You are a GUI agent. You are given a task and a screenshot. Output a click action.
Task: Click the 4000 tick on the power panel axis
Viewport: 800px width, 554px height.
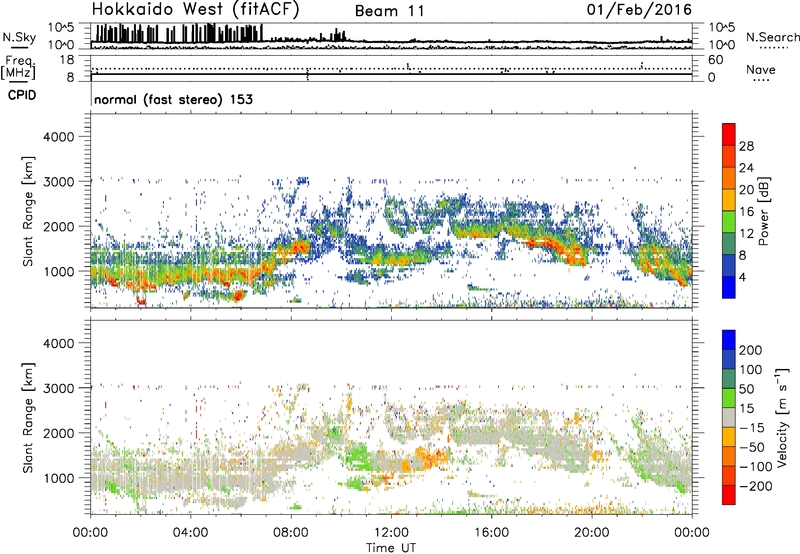(x=59, y=137)
